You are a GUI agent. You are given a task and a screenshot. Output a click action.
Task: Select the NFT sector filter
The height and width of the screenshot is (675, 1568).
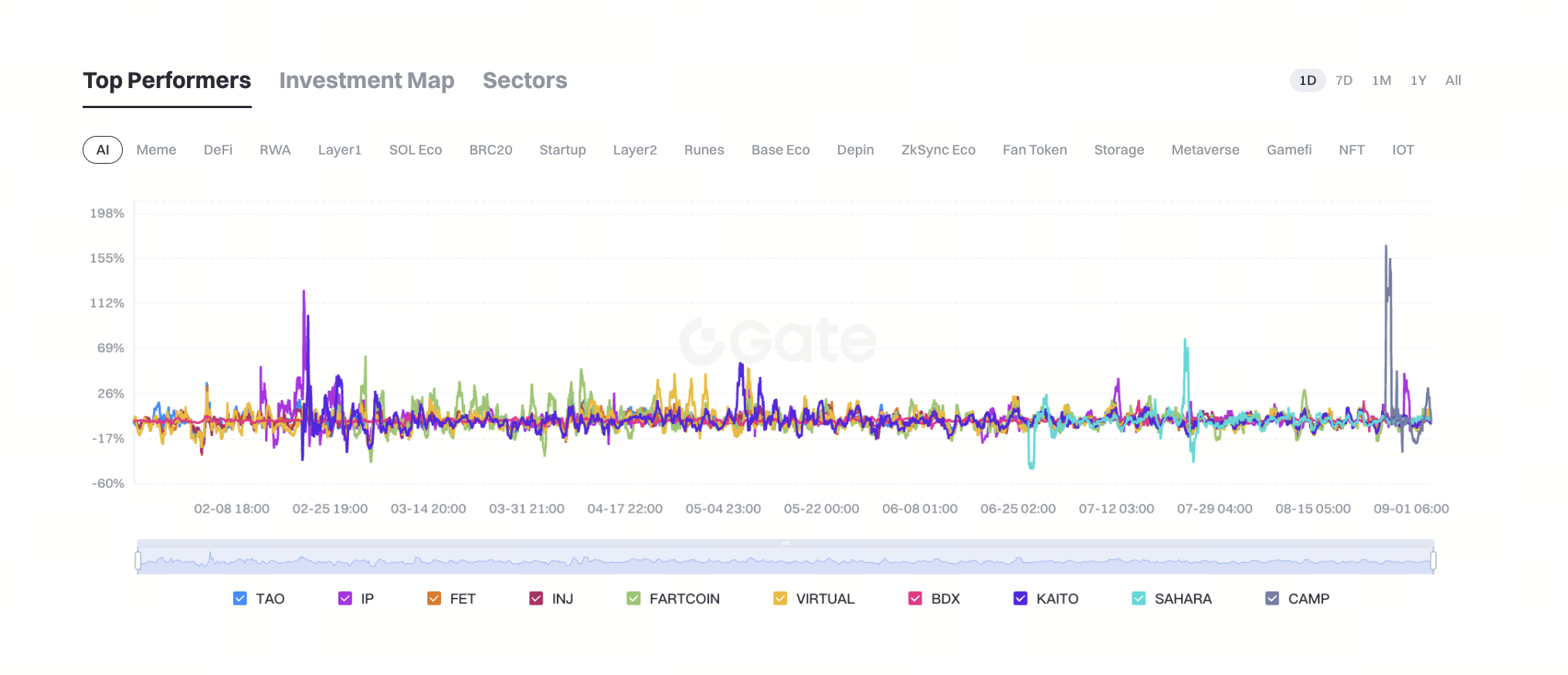pyautogui.click(x=1352, y=150)
